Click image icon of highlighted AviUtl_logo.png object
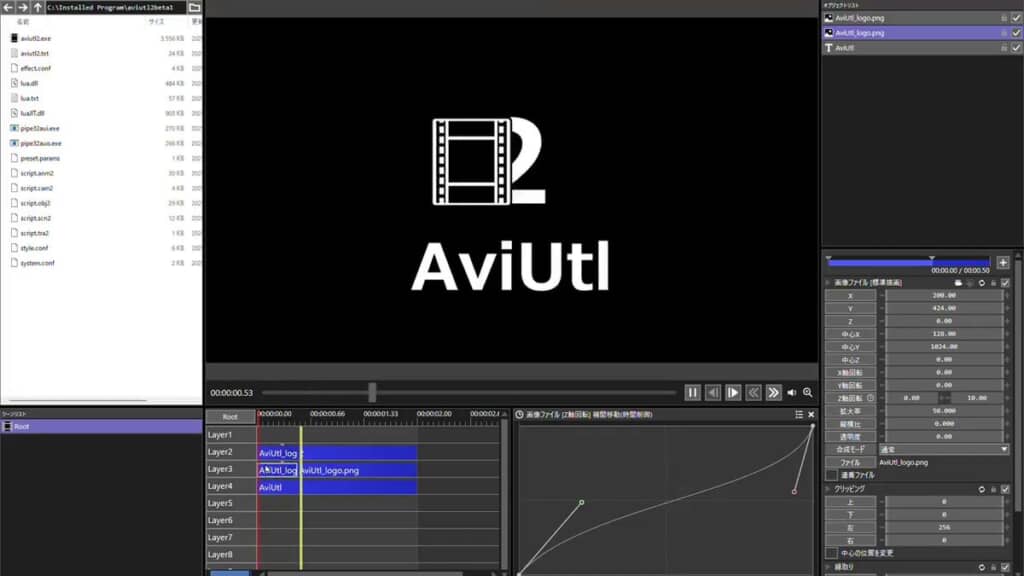The width and height of the screenshot is (1024, 576). click(829, 33)
